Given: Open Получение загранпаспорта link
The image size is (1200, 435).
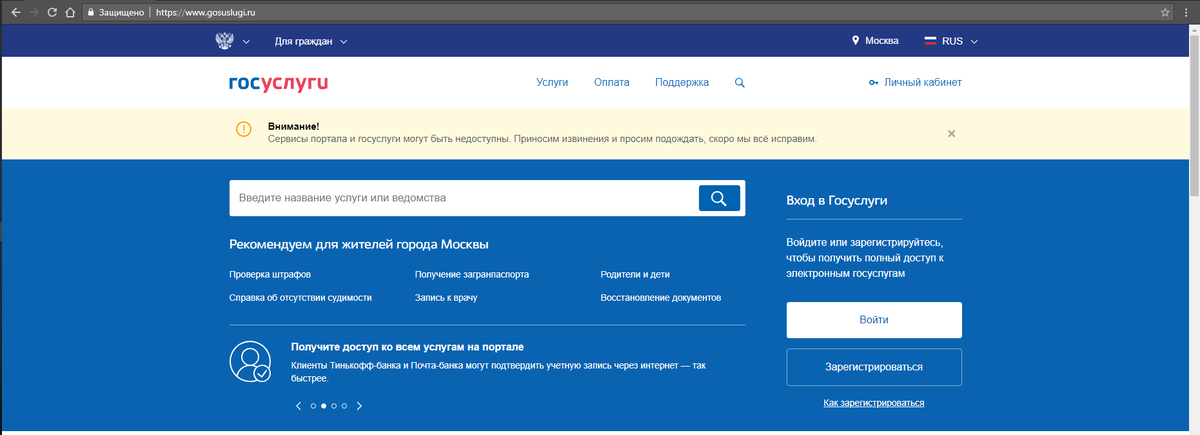Looking at the screenshot, I should tap(472, 274).
